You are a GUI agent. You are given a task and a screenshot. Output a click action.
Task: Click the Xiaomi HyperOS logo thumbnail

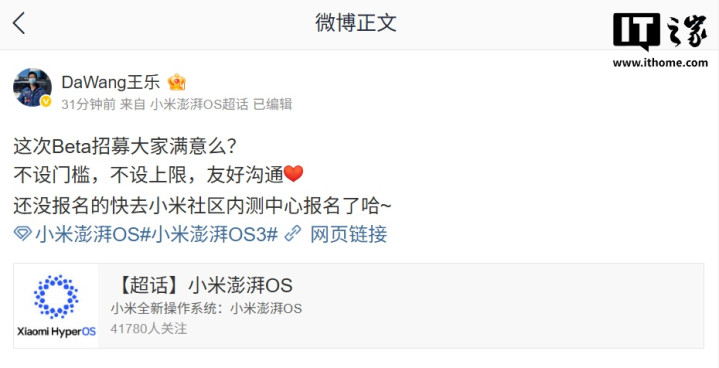pyautogui.click(x=56, y=306)
